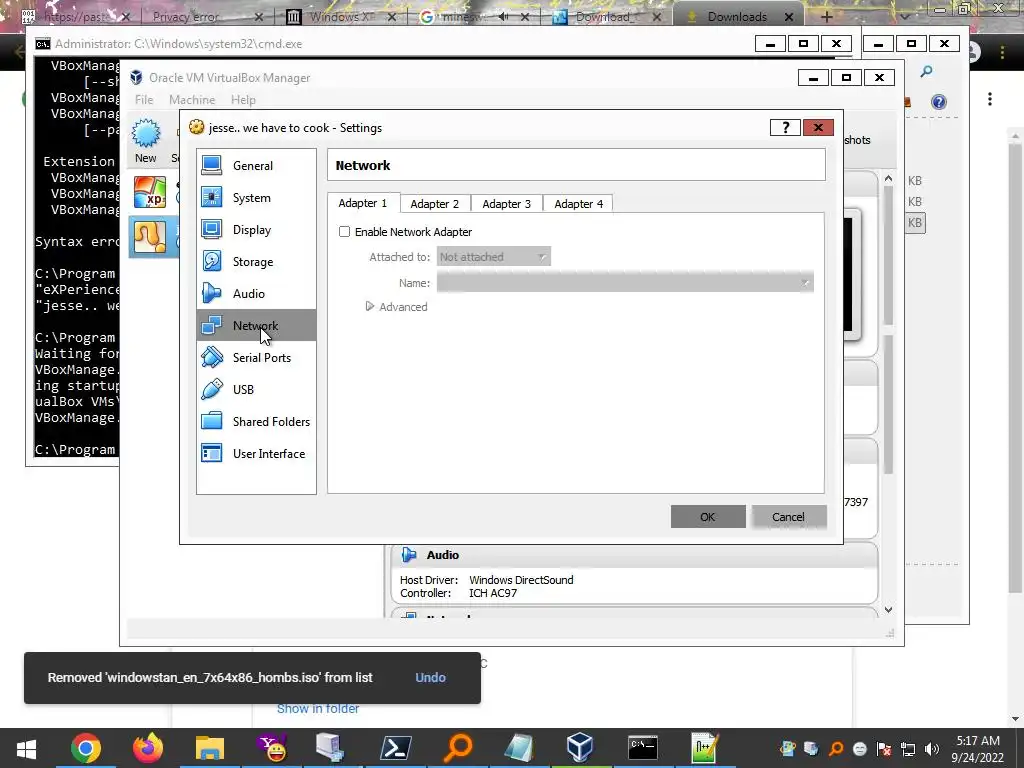Select the jesse VM entry icon in list
1024x768 pixels.
point(150,236)
